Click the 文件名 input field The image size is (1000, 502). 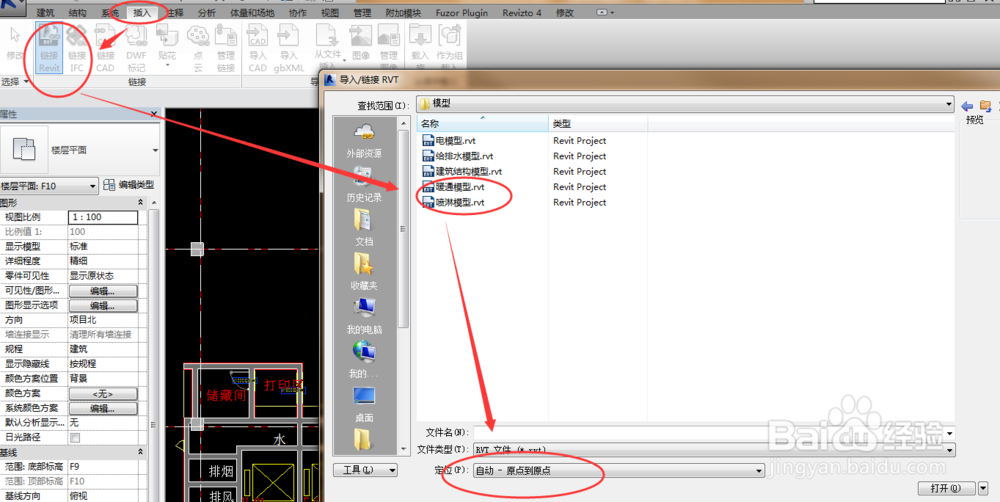pos(709,434)
